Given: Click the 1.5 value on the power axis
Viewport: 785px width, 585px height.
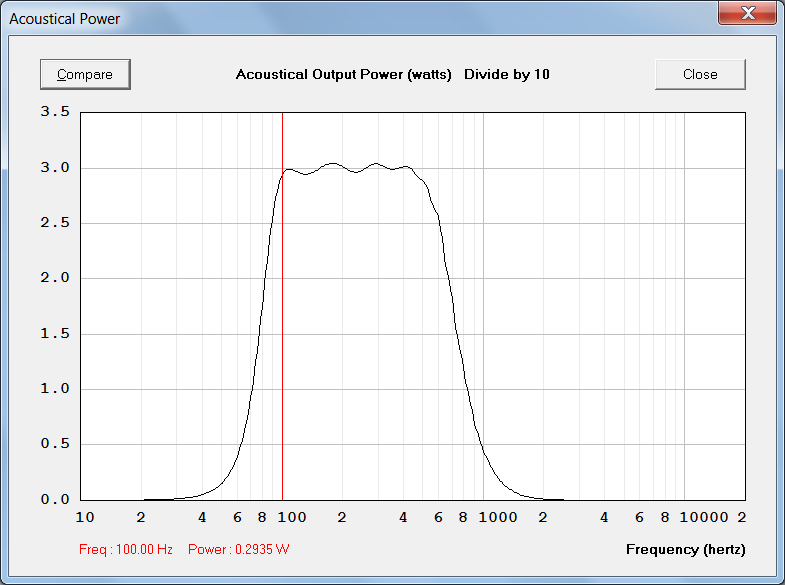Looking at the screenshot, I should (55, 334).
